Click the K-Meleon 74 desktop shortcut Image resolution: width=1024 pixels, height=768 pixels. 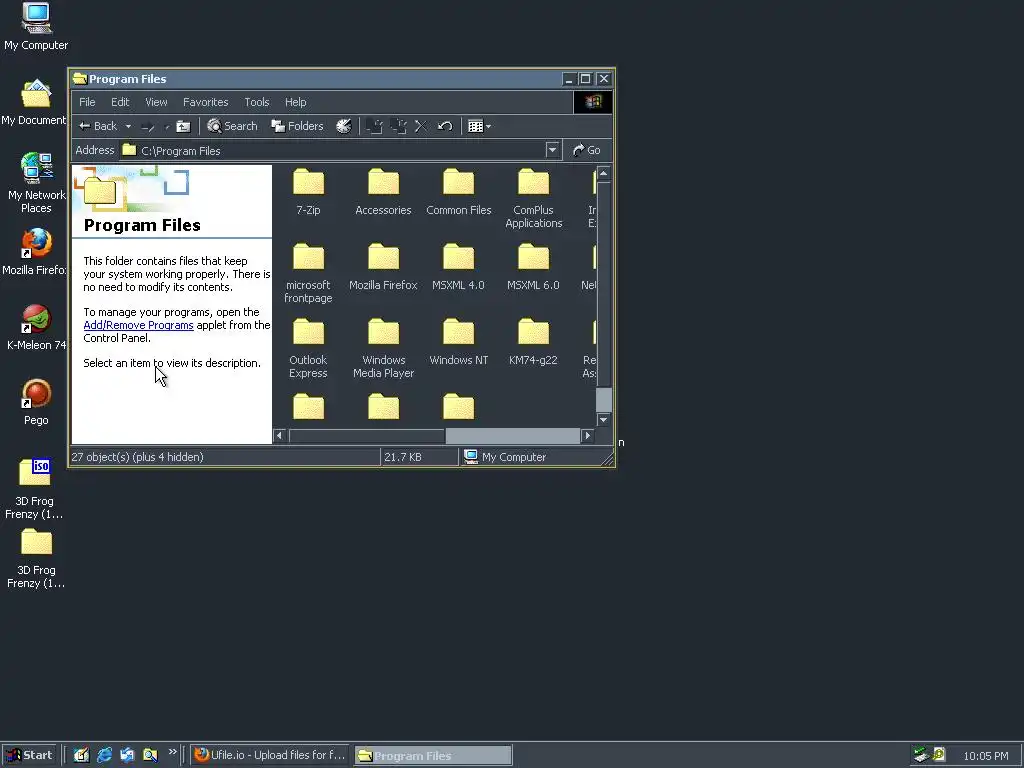coord(36,327)
